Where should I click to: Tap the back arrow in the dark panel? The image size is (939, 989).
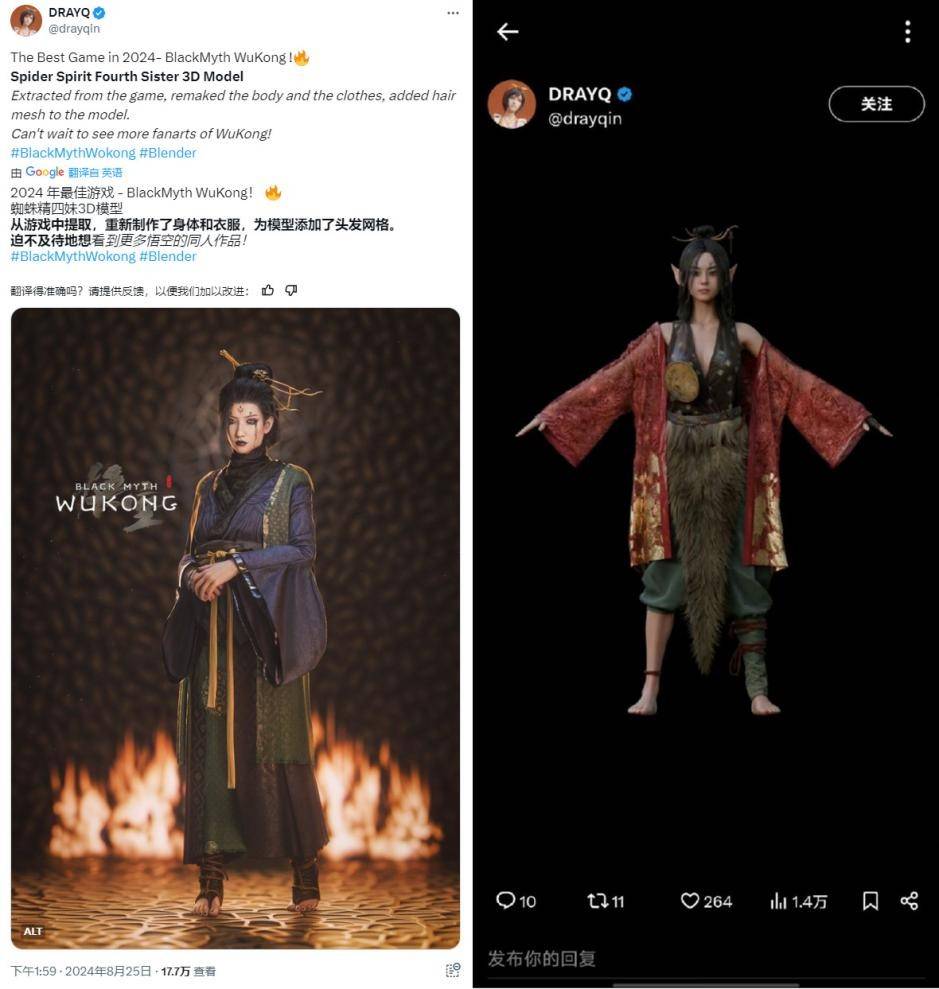coord(508,32)
